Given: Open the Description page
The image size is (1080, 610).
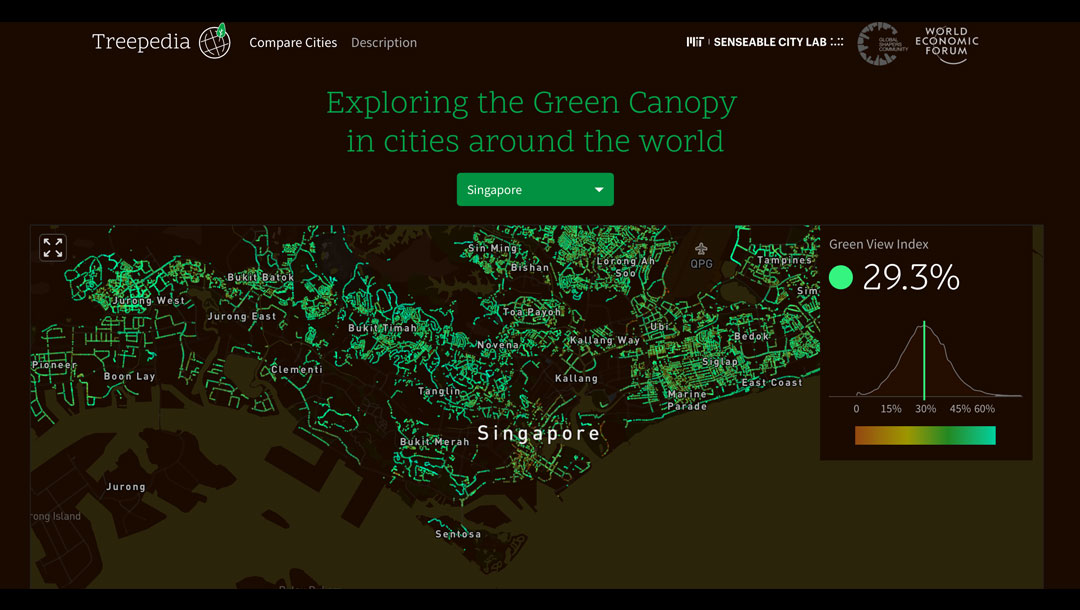Looking at the screenshot, I should 384,43.
